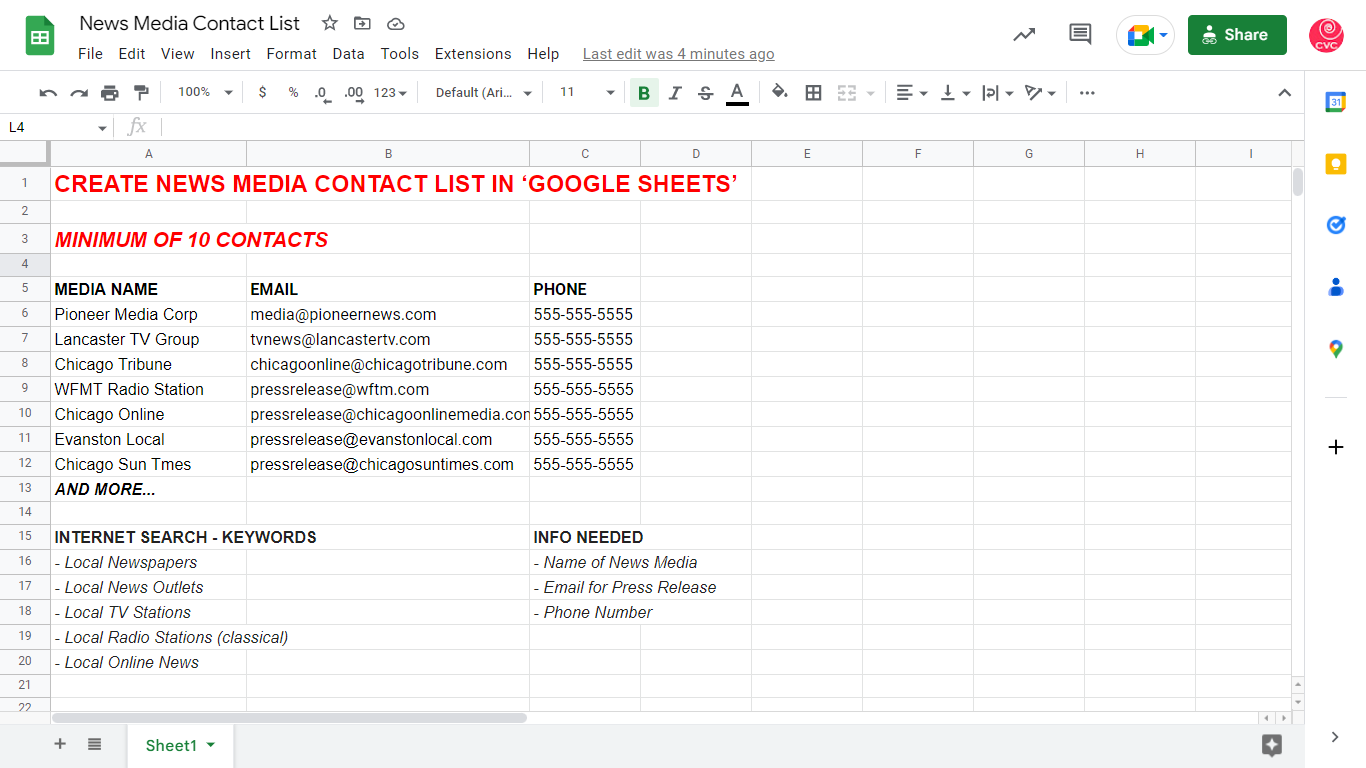Toggle italic formatting
This screenshot has height=768, width=1366.
(x=675, y=93)
